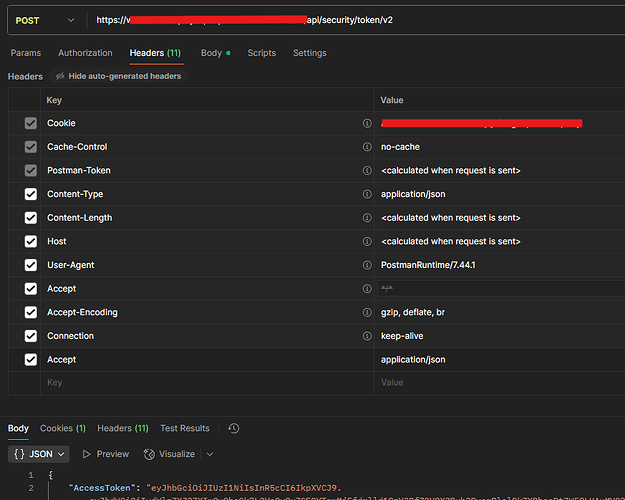Screen dimensions: 625x500
Task: Uncheck the User-Agent header checkbox
Action: point(31,265)
